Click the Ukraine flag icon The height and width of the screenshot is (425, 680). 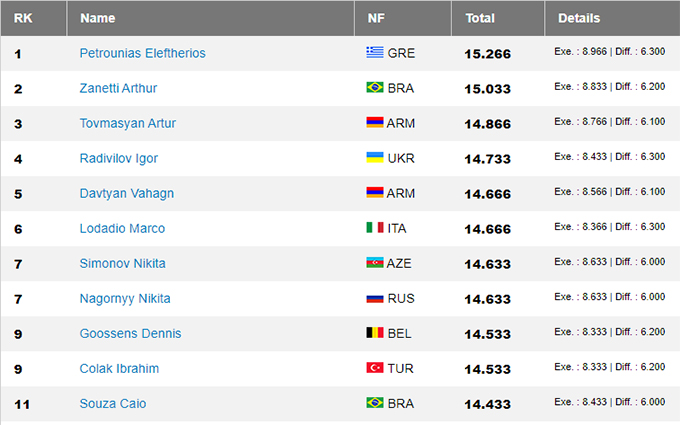[x=375, y=158]
